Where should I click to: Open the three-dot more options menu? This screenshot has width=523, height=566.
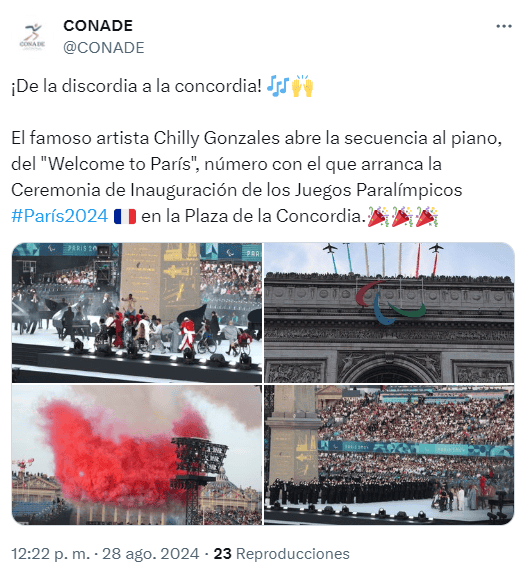click(504, 26)
